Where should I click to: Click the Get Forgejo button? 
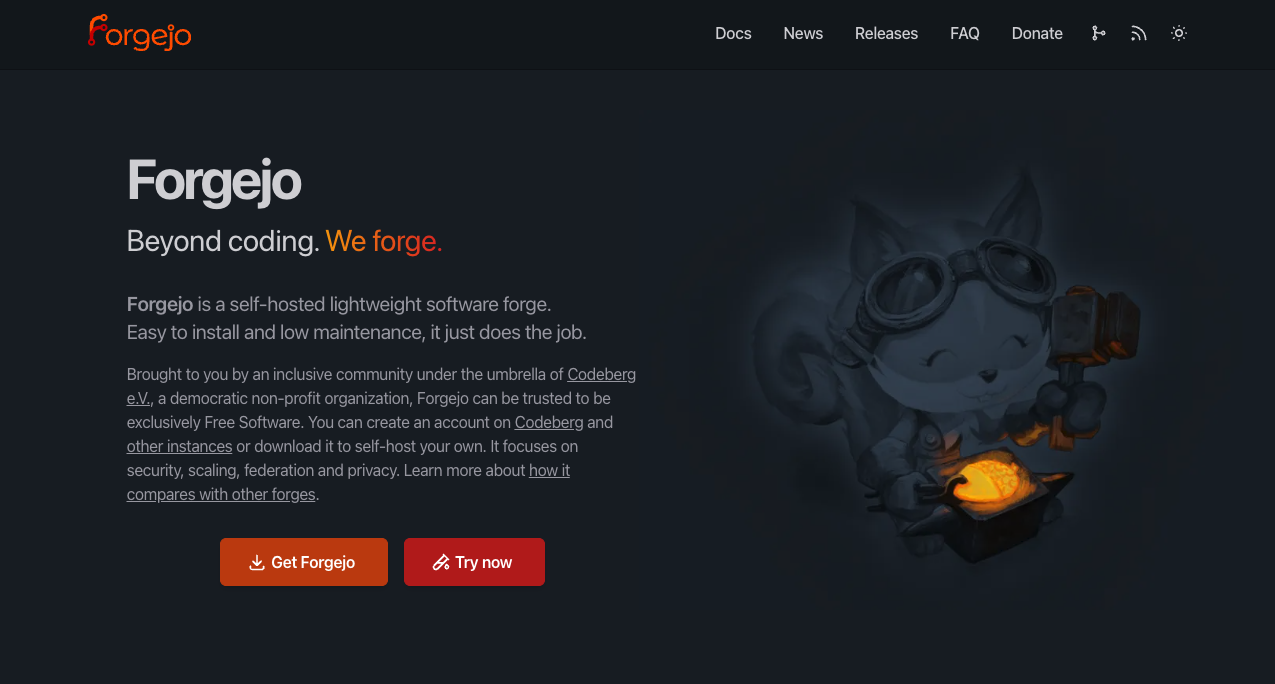pyautogui.click(x=304, y=562)
